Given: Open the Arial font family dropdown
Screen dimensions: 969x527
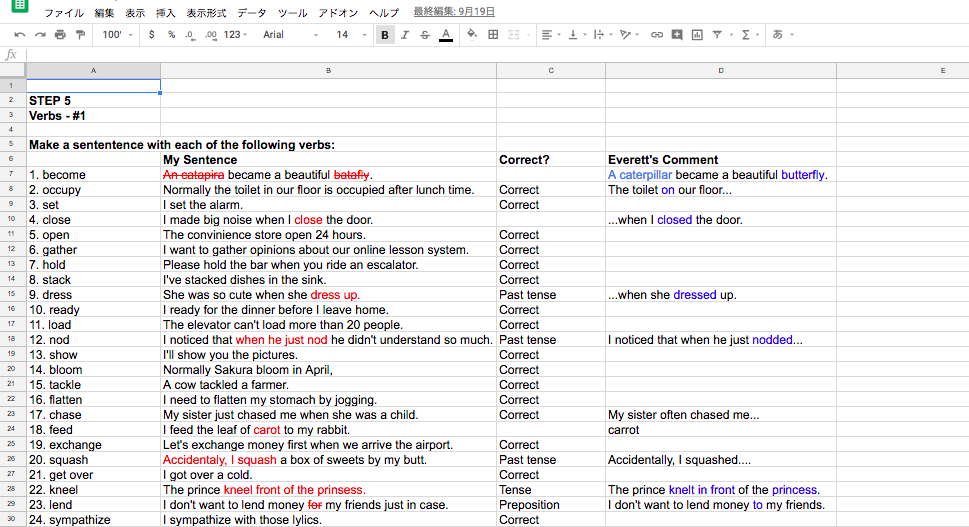Looking at the screenshot, I should click(x=290, y=35).
